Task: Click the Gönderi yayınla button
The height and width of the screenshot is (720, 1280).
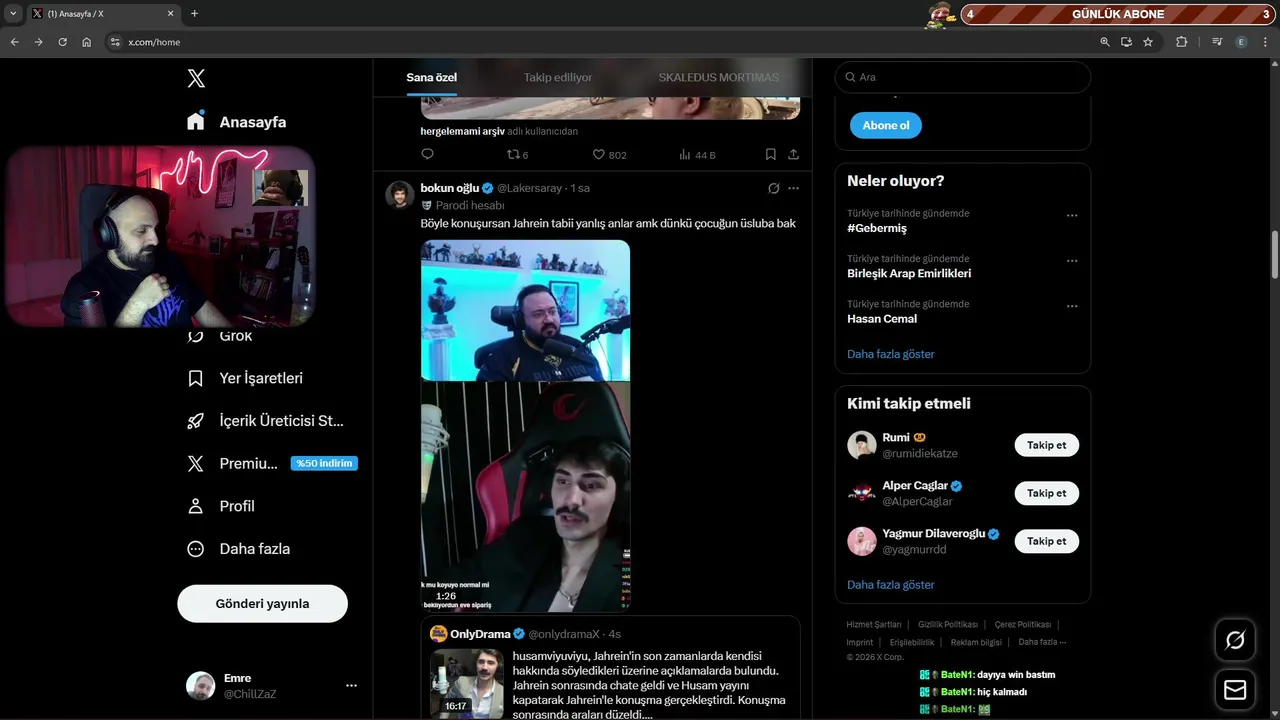Action: coord(262,604)
